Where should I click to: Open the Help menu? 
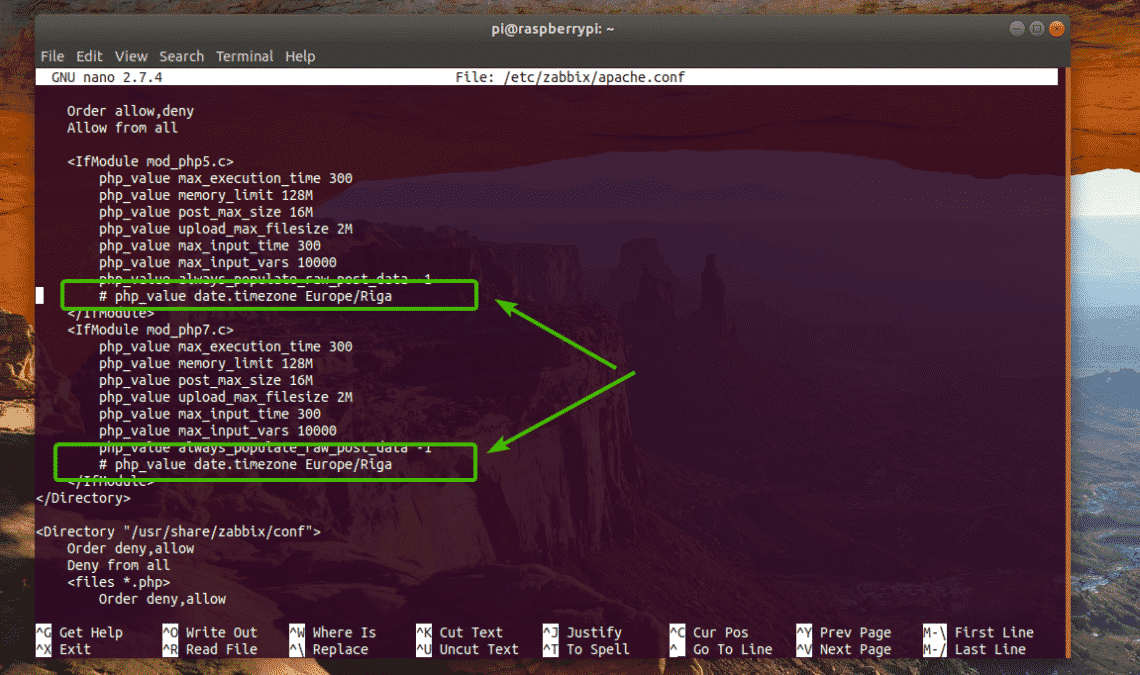(300, 56)
